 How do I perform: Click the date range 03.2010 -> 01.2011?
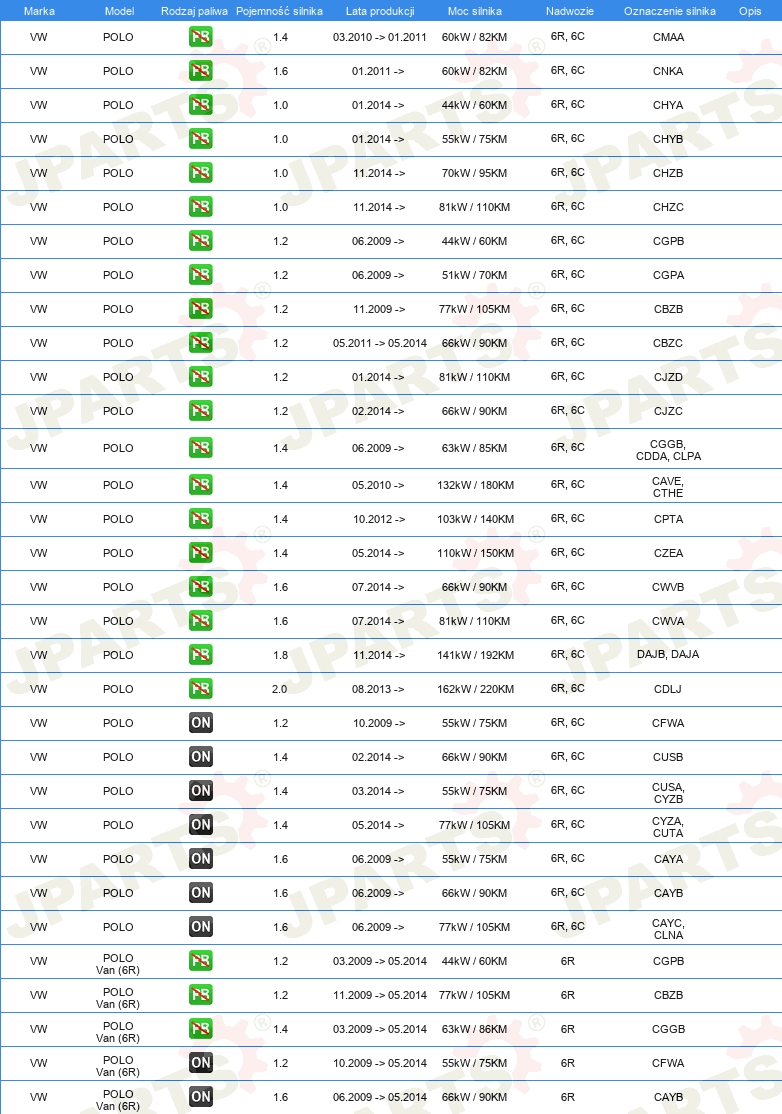(380, 37)
